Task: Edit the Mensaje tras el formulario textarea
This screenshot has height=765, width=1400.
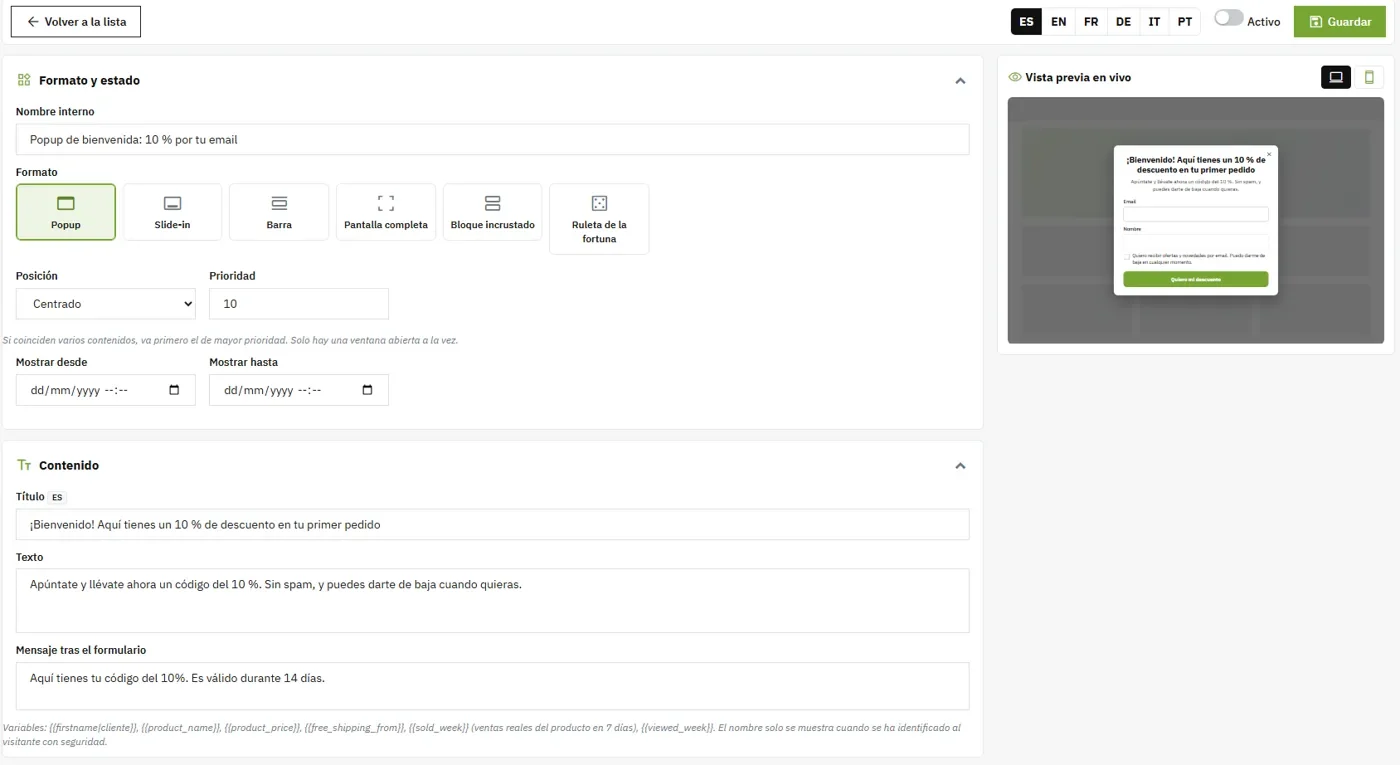Action: click(x=493, y=686)
